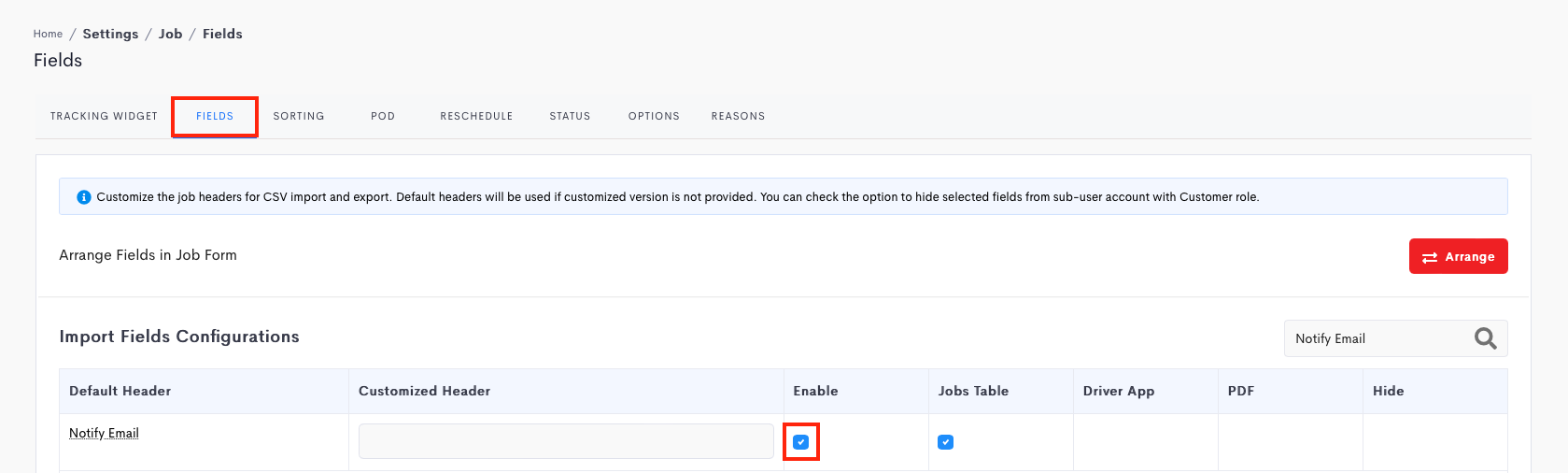
Task: View the Reasons tab
Action: pyautogui.click(x=738, y=116)
